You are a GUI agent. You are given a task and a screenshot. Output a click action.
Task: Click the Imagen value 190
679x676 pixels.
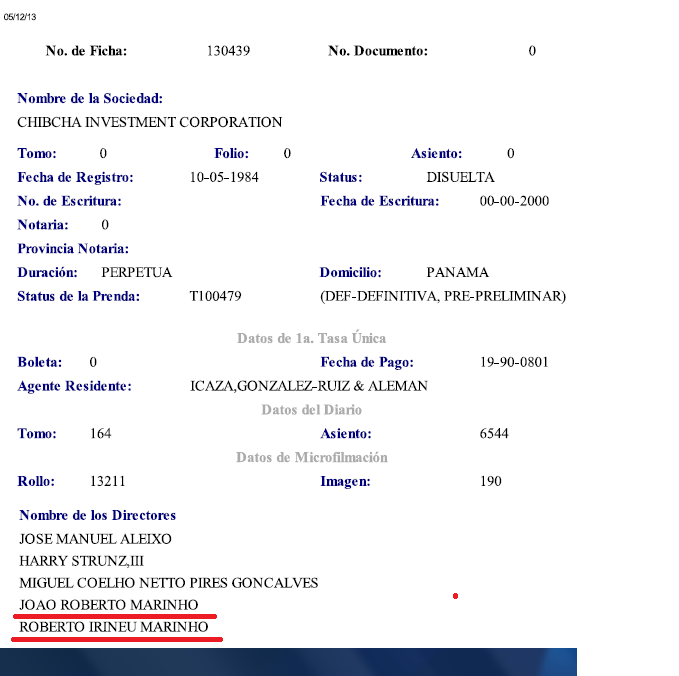[491, 481]
